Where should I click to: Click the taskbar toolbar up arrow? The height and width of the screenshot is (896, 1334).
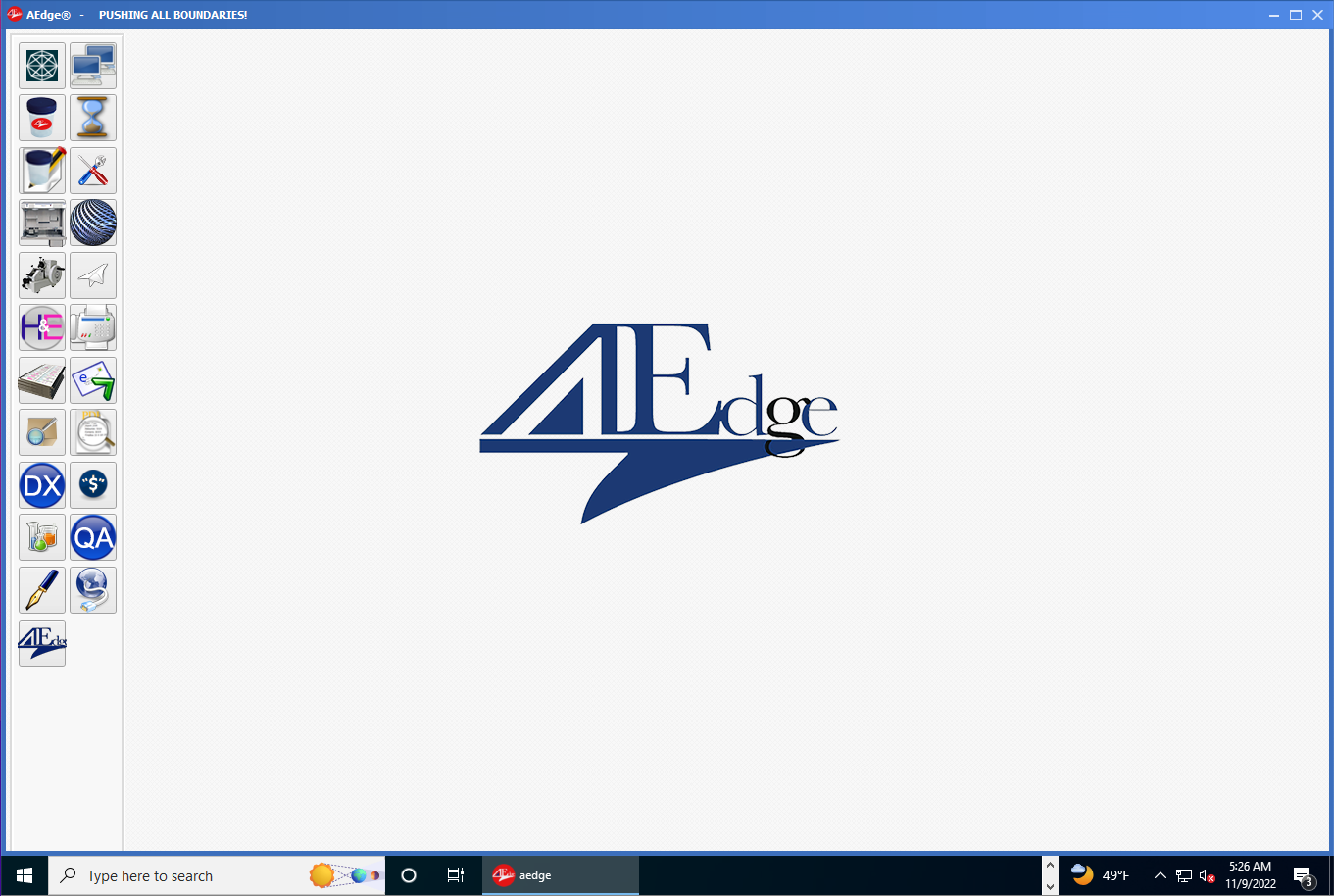click(x=1050, y=865)
